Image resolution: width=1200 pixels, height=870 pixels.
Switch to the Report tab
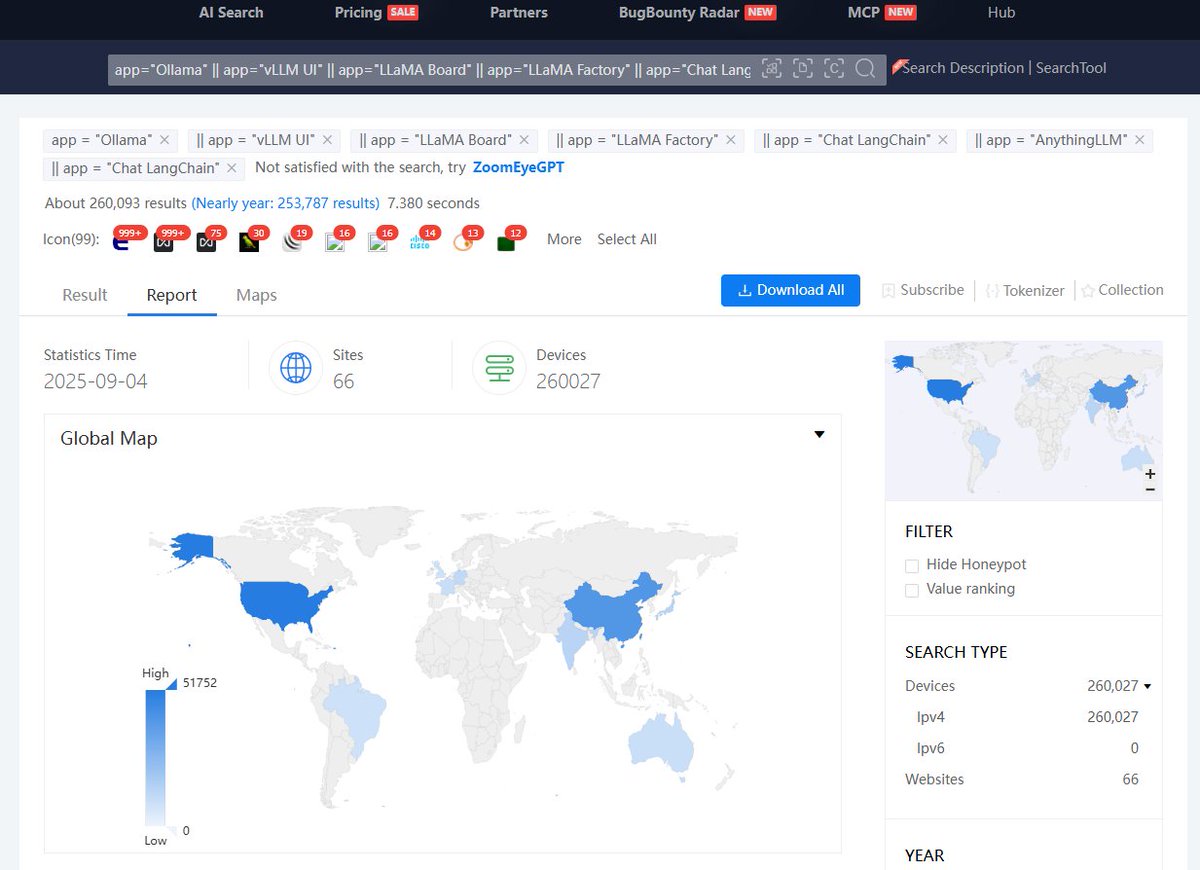[x=172, y=295]
